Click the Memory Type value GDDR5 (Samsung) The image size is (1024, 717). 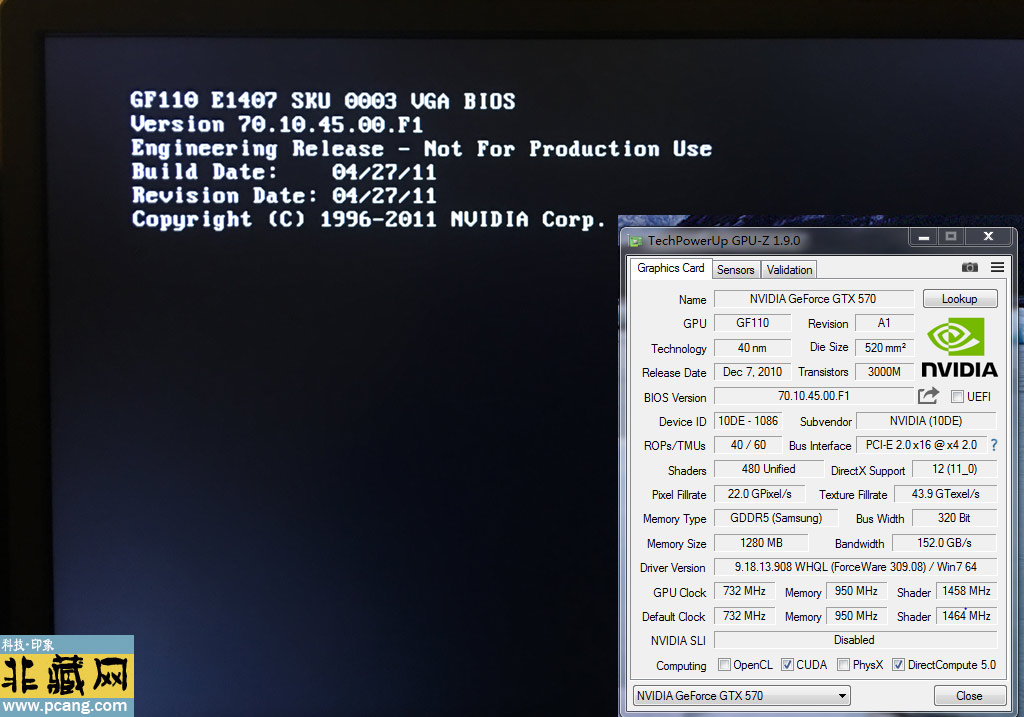click(x=776, y=518)
